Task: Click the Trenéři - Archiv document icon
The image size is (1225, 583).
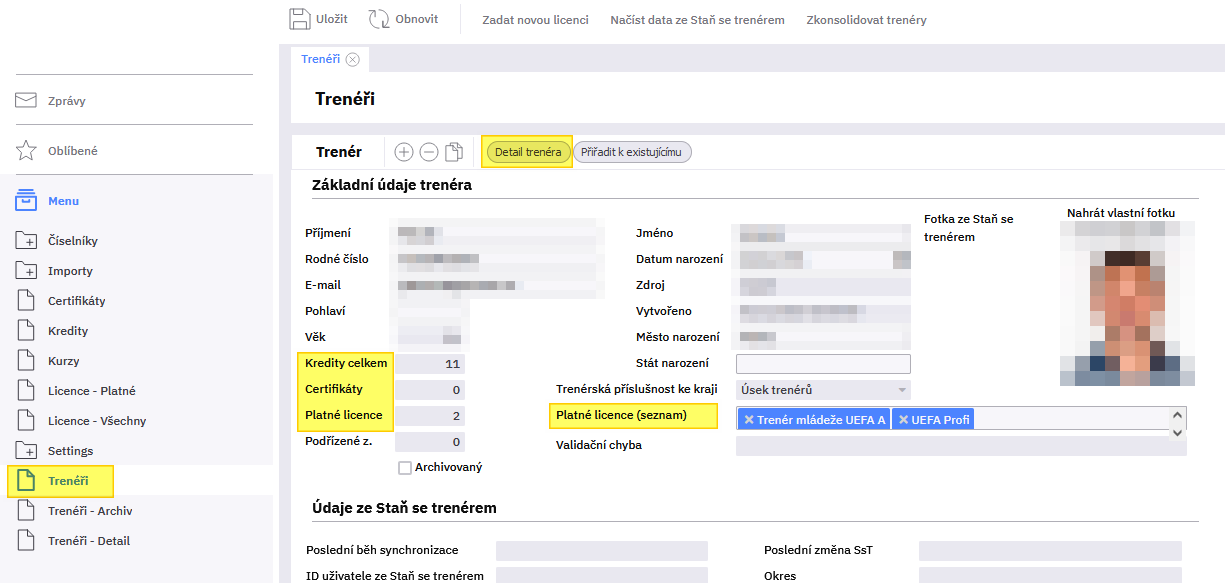Action: tap(26, 511)
